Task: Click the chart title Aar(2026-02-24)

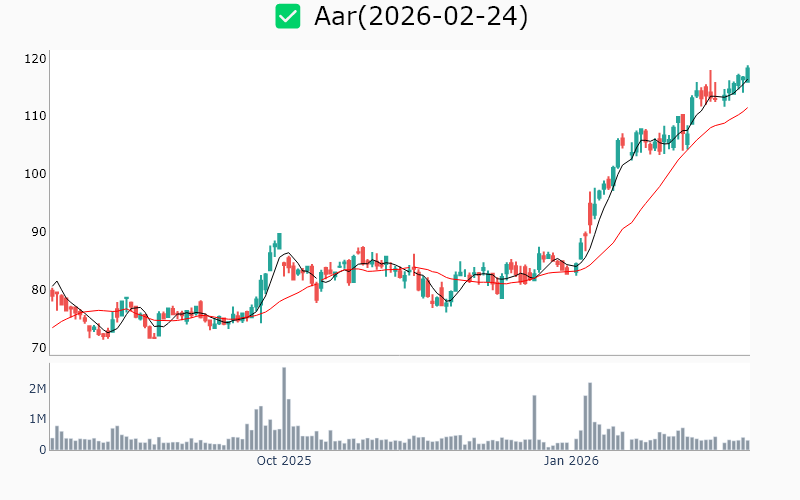Action: [x=421, y=17]
